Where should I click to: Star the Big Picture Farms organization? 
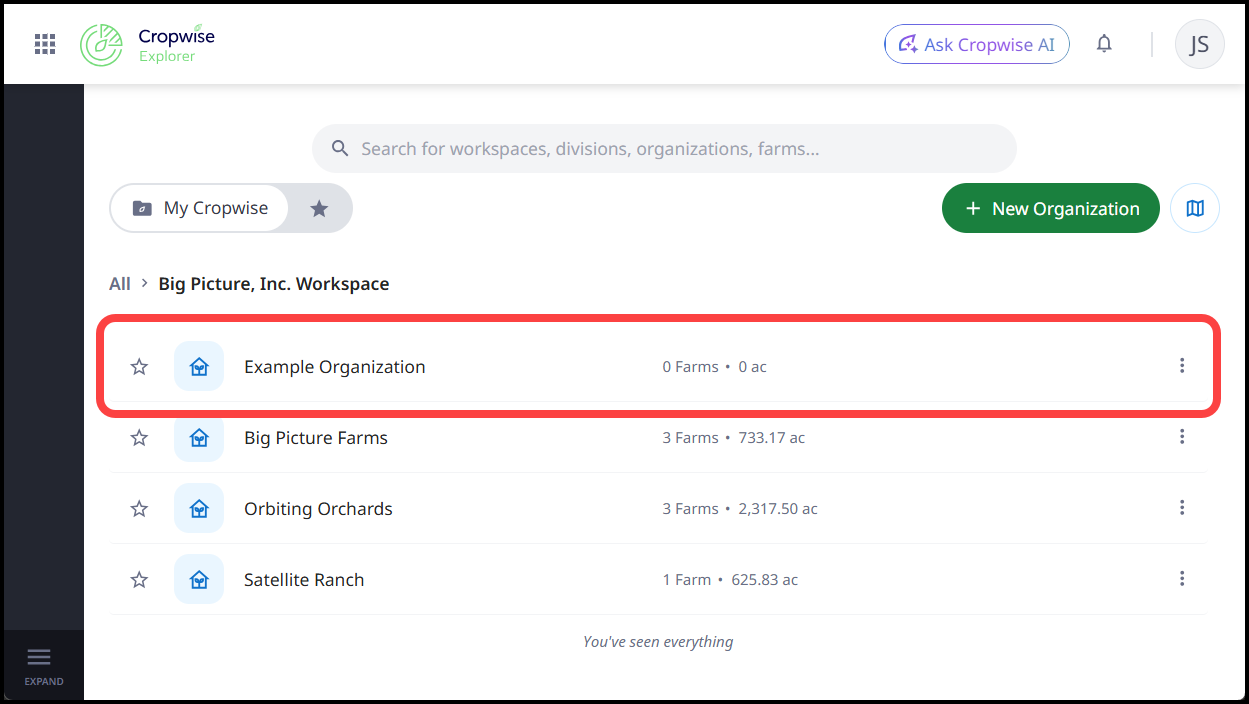pyautogui.click(x=139, y=438)
